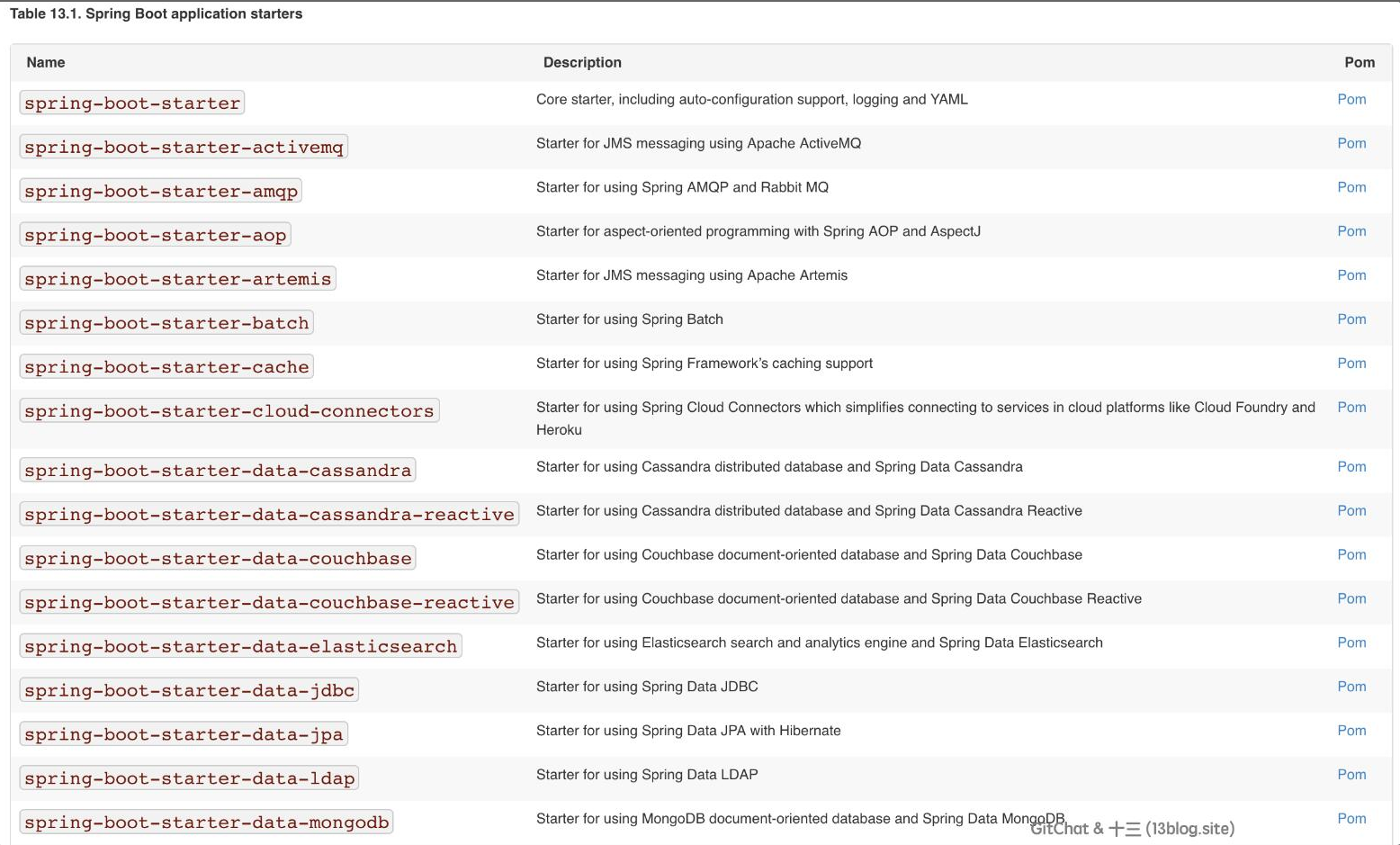Click 'Starter for JMS messaging using Apache ActiveMQ'
This screenshot has width=1400, height=845.
coord(698,143)
